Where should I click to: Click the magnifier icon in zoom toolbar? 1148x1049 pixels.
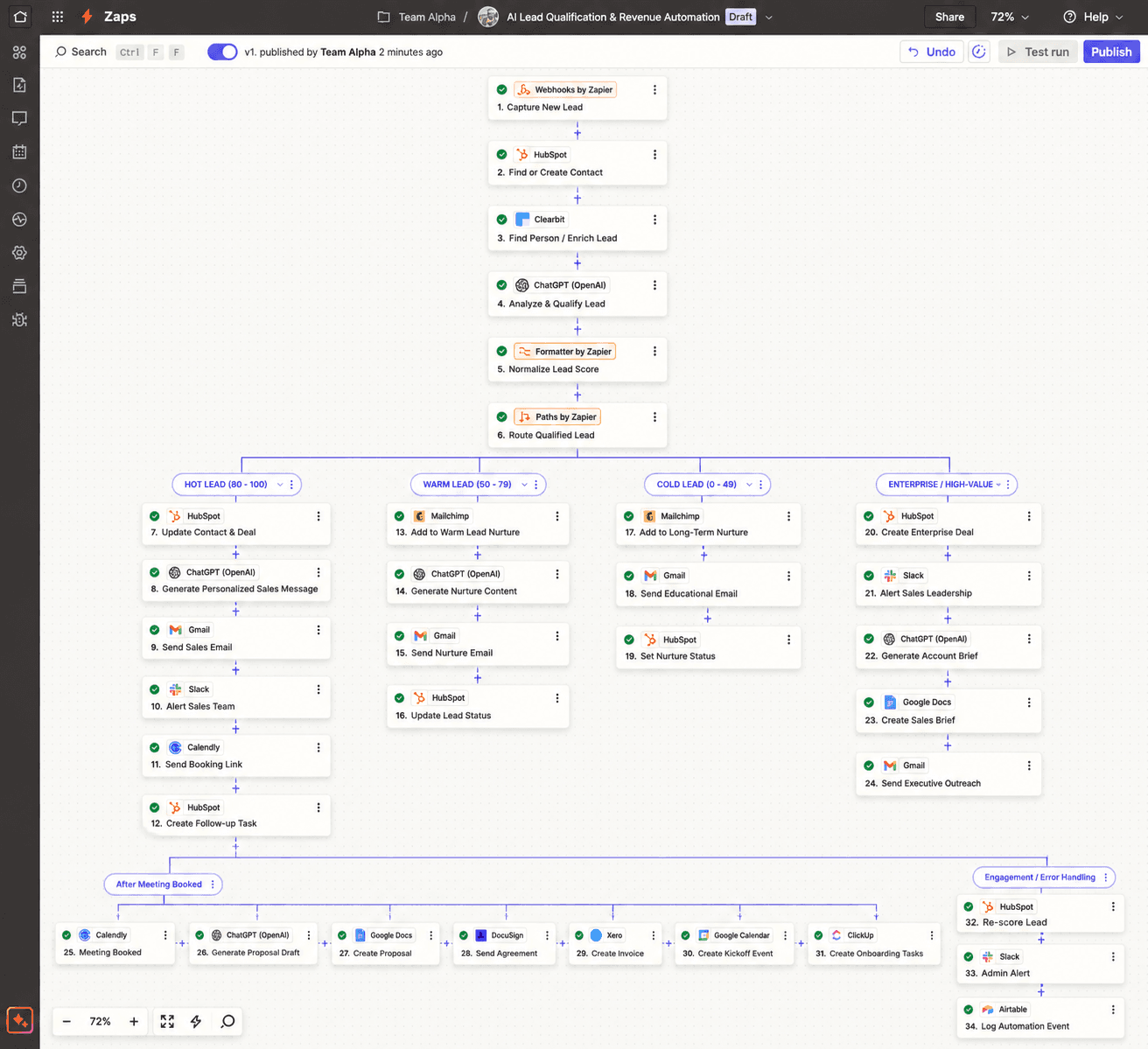click(227, 1021)
